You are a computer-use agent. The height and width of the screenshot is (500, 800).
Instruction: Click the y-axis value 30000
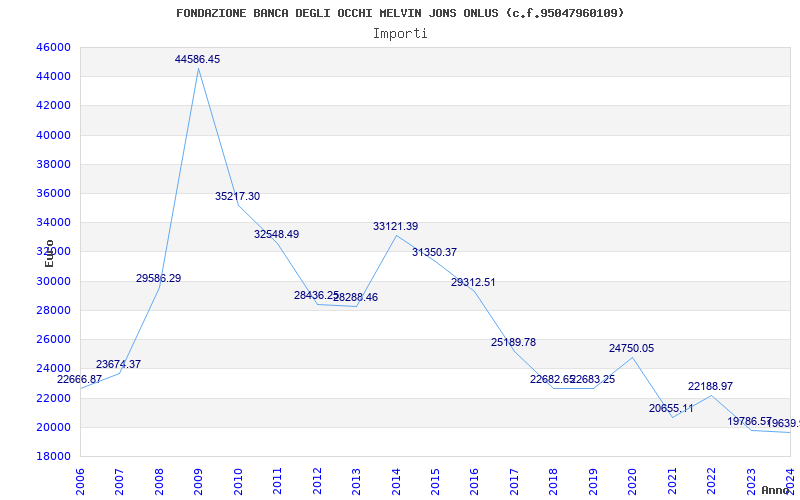point(53,281)
